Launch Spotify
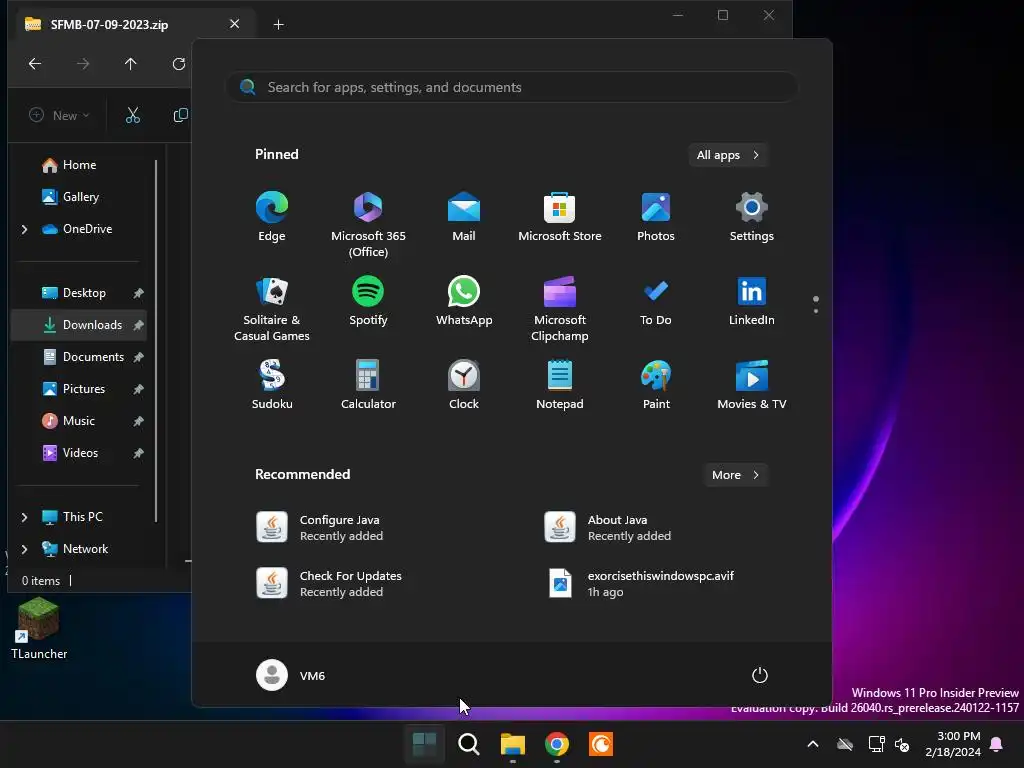This screenshot has height=768, width=1024. tap(368, 300)
